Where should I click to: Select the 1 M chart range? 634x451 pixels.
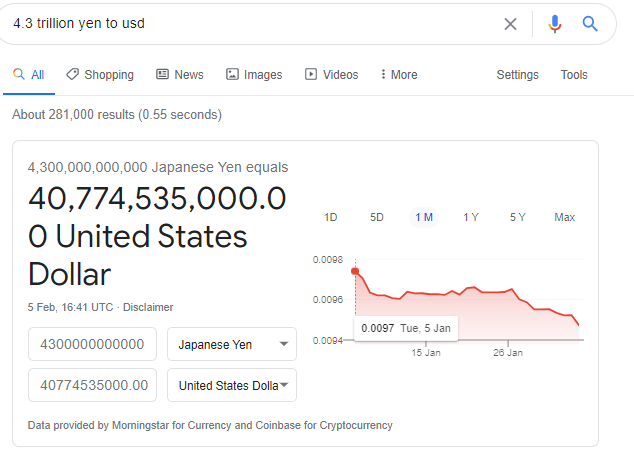tap(424, 218)
